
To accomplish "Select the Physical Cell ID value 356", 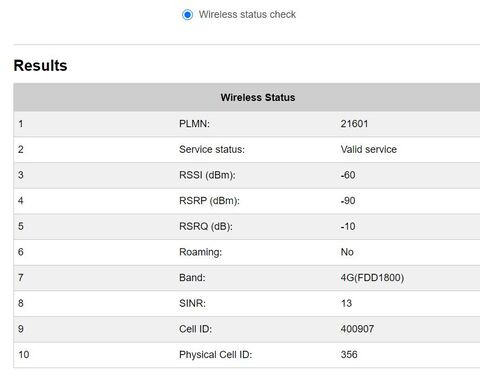I will point(349,355).
